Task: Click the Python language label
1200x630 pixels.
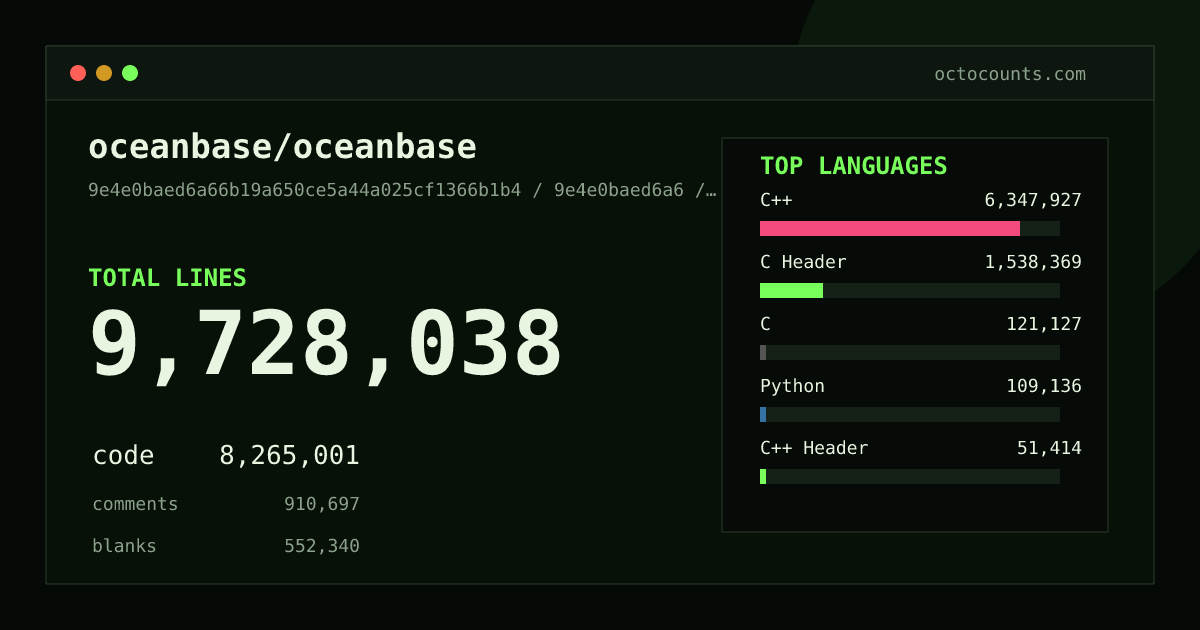Action: coord(792,386)
